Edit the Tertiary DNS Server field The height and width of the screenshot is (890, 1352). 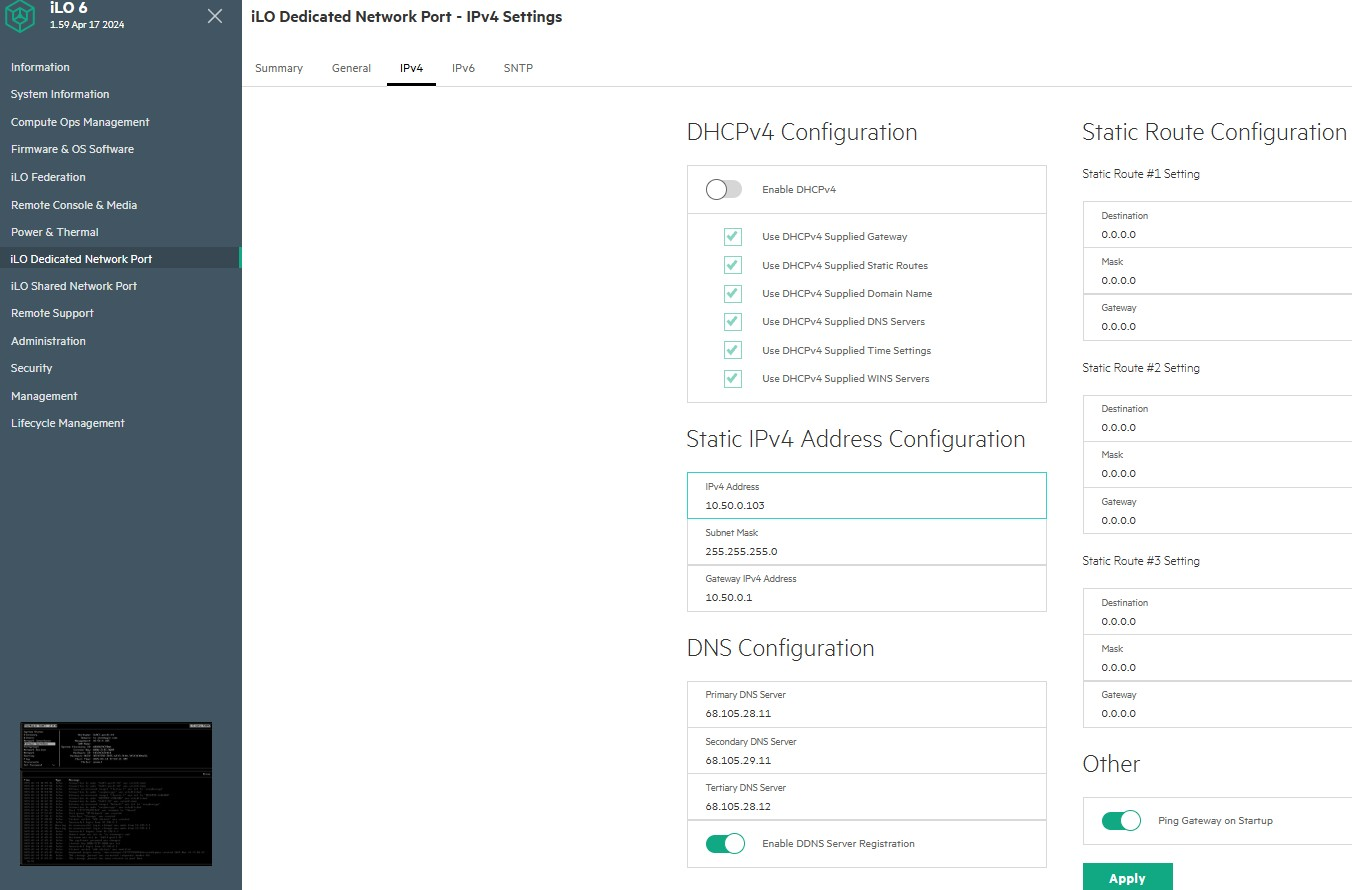[867, 797]
